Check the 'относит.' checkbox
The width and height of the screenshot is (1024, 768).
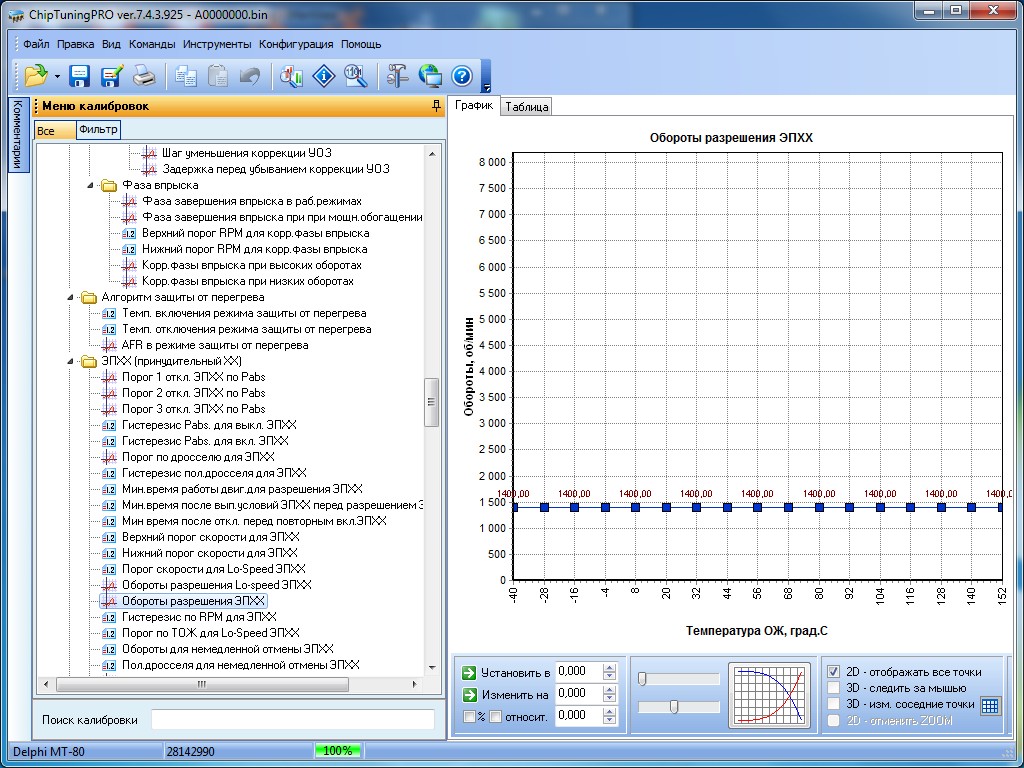495,716
